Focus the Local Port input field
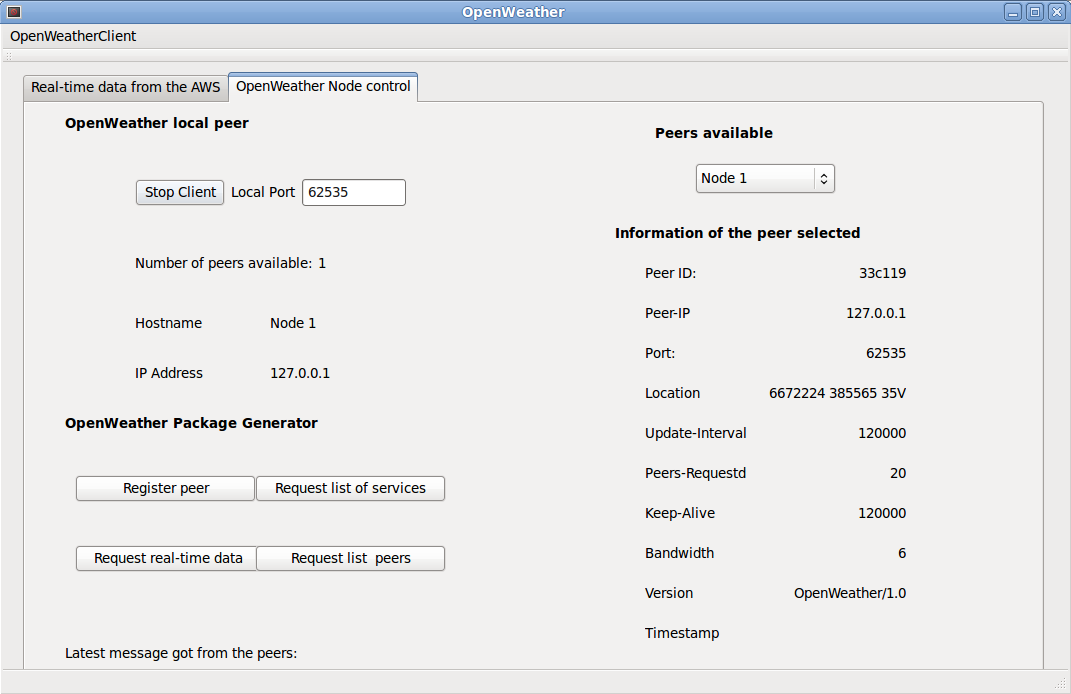The image size is (1071, 694). (353, 192)
